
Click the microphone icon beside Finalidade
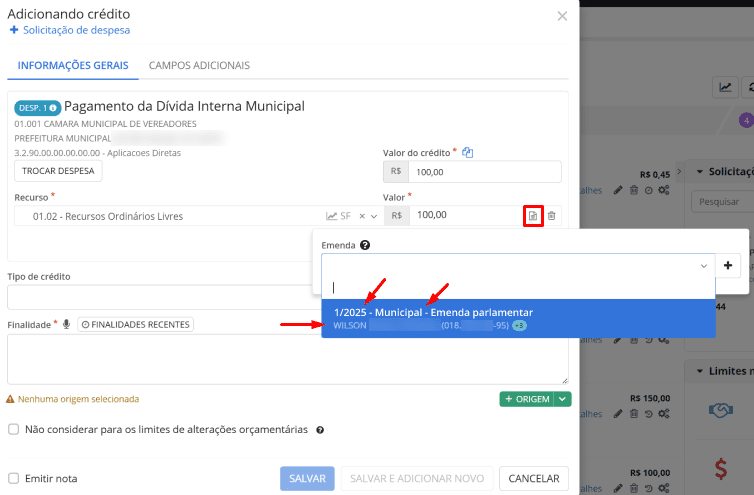(66, 324)
